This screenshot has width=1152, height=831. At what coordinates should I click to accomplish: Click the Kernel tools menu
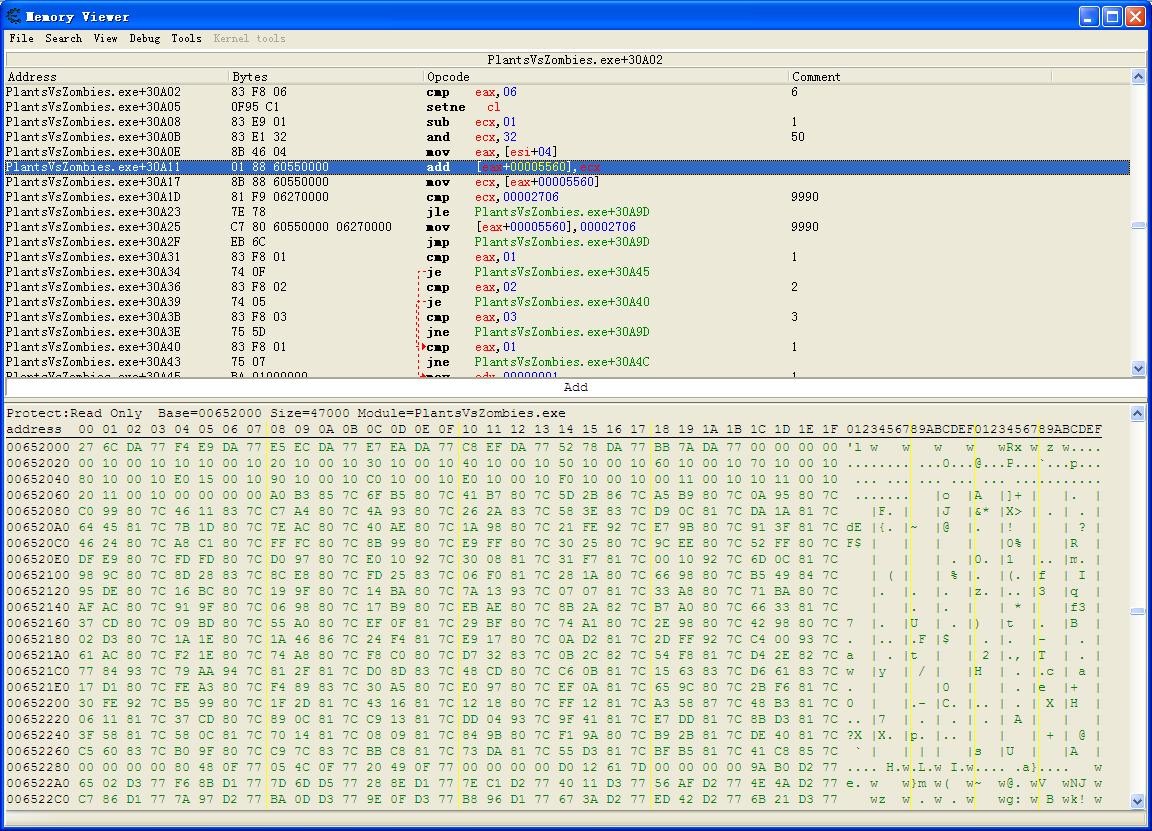(x=249, y=38)
